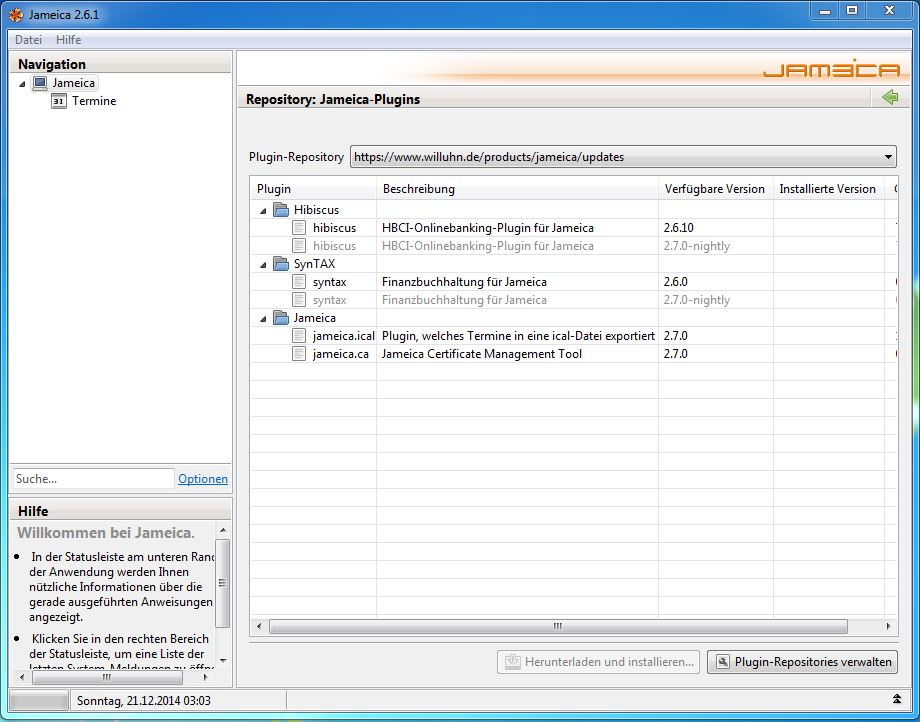
Task: Click 'Willkommen bei Jameica.' help heading
Action: tap(106, 533)
